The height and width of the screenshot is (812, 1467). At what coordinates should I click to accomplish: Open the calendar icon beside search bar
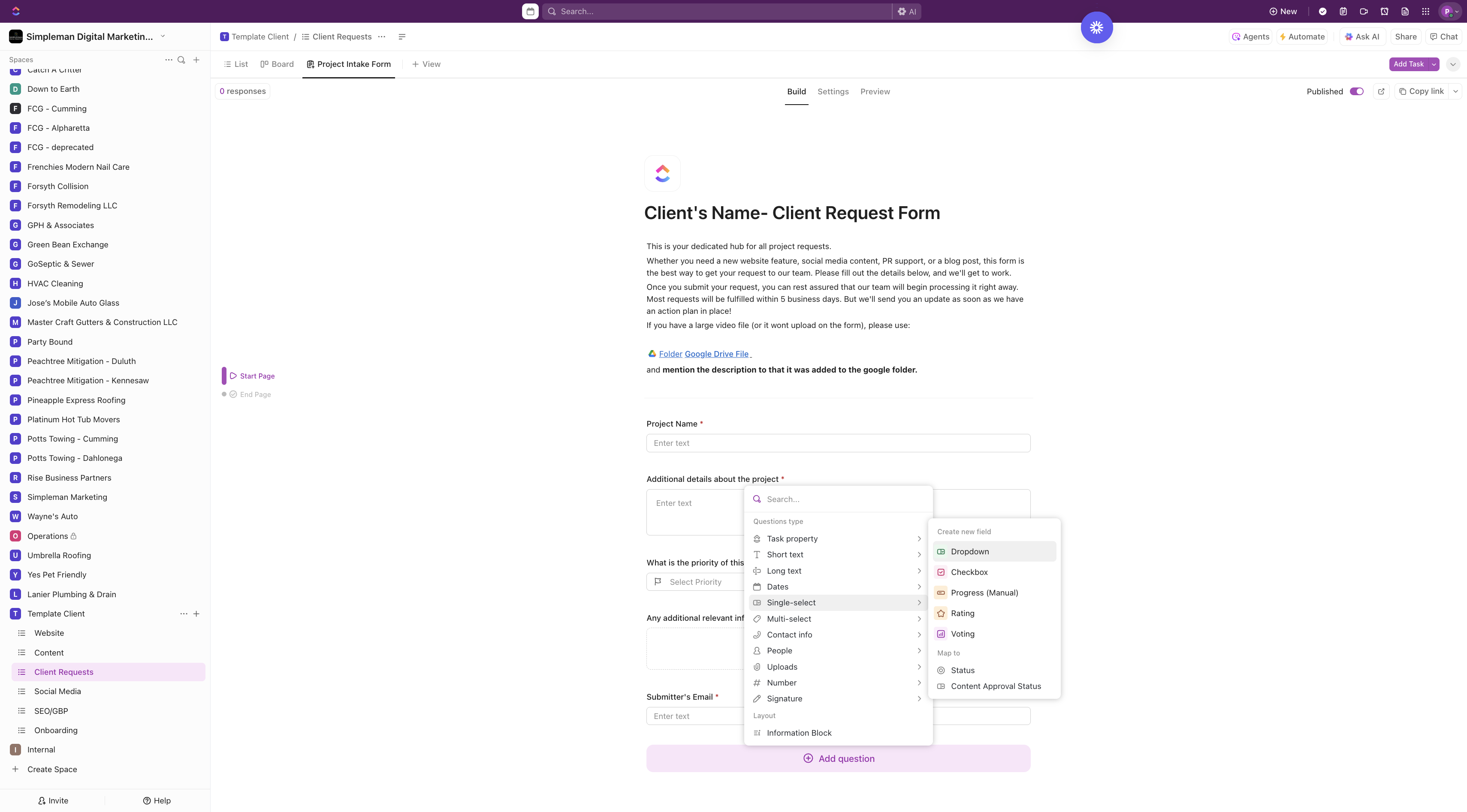530,12
